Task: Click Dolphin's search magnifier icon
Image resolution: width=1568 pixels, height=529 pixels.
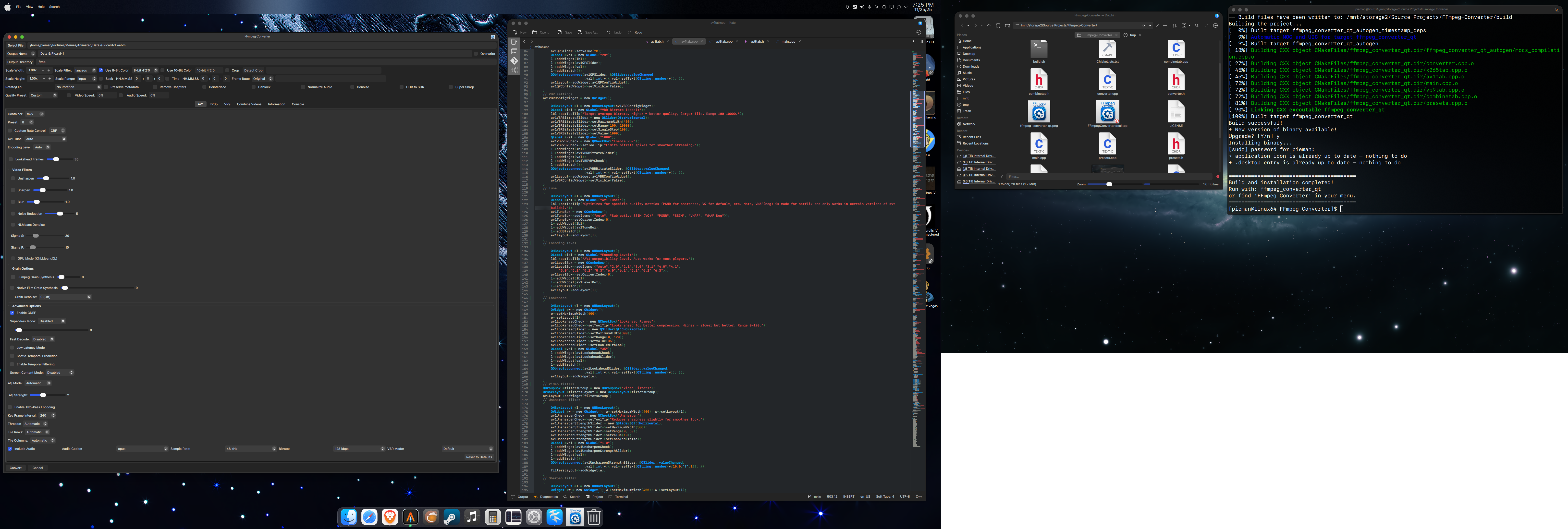Action: (1197, 25)
